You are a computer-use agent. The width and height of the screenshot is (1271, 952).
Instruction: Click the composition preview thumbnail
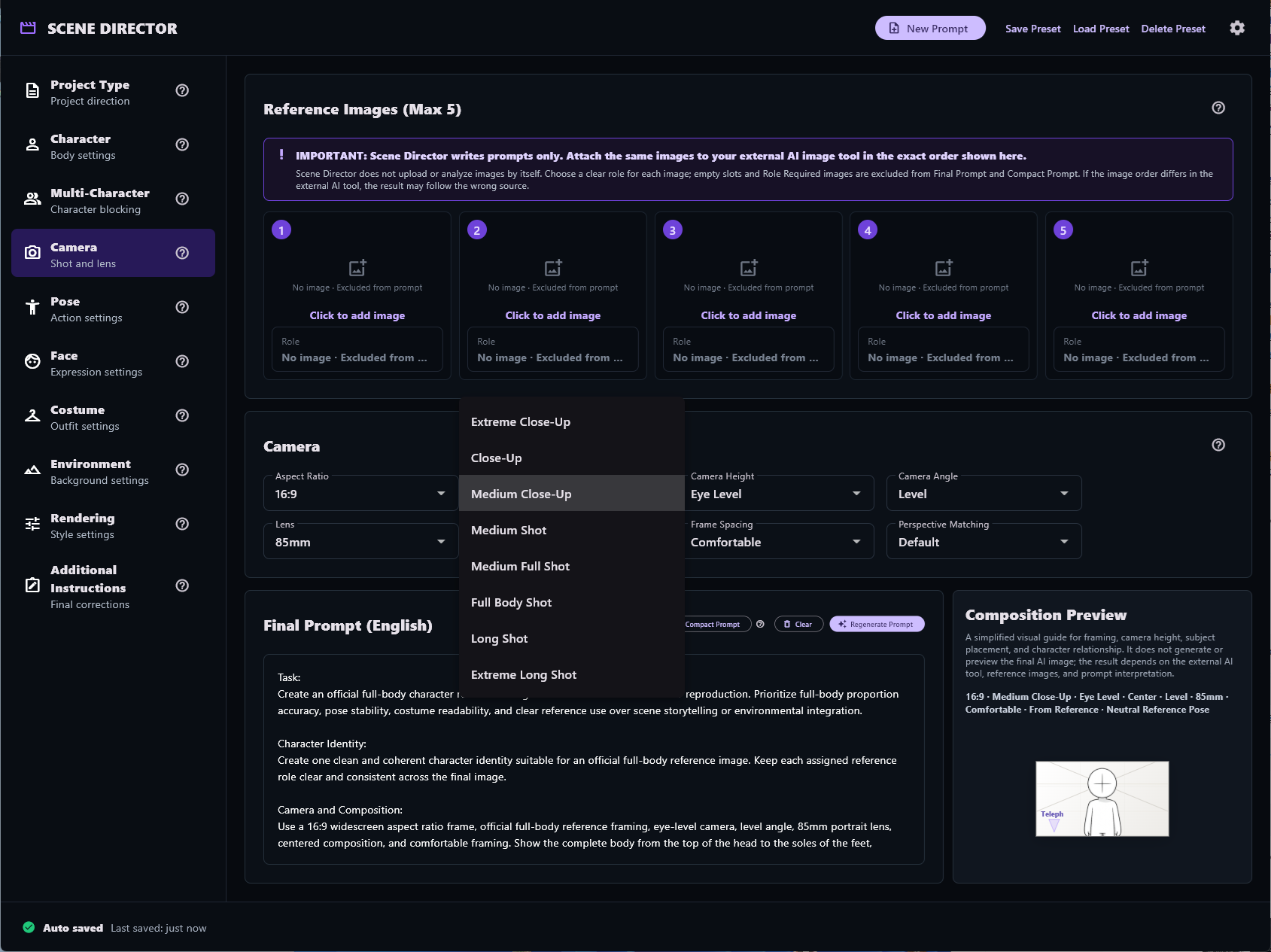point(1102,798)
